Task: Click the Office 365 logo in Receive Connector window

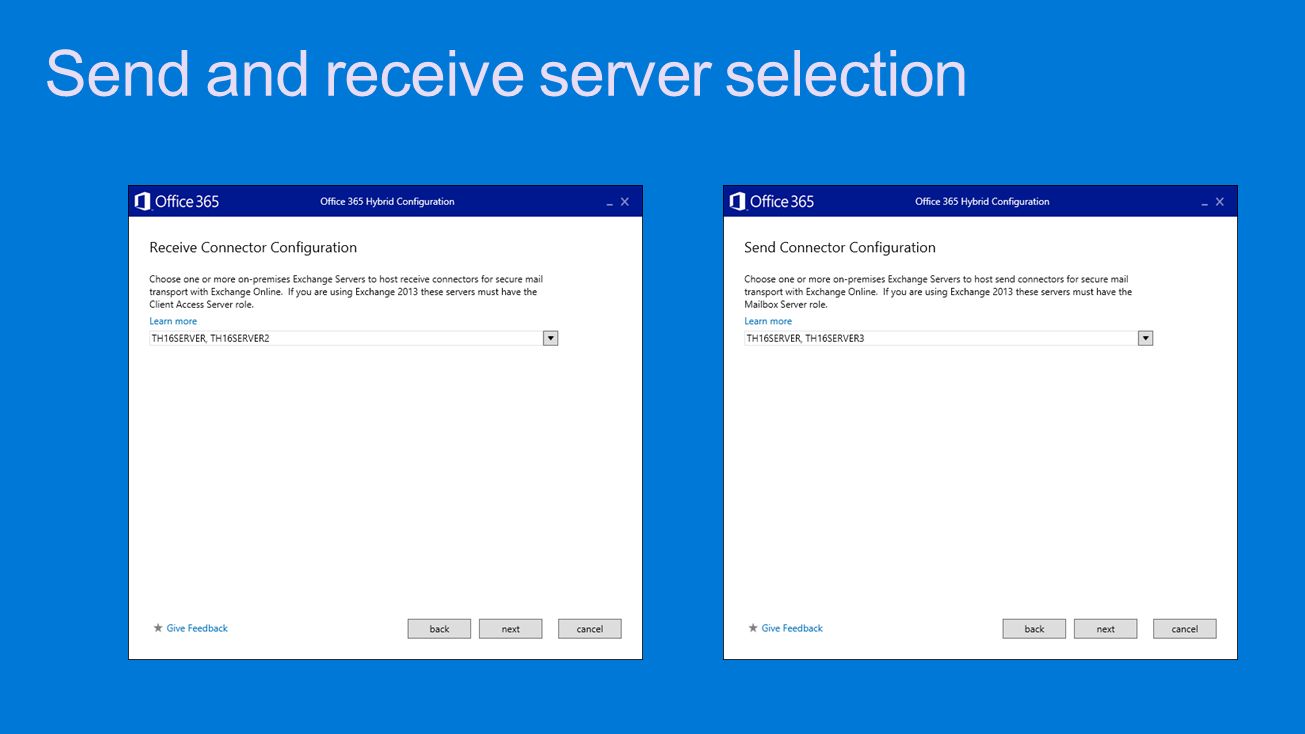Action: click(x=177, y=201)
